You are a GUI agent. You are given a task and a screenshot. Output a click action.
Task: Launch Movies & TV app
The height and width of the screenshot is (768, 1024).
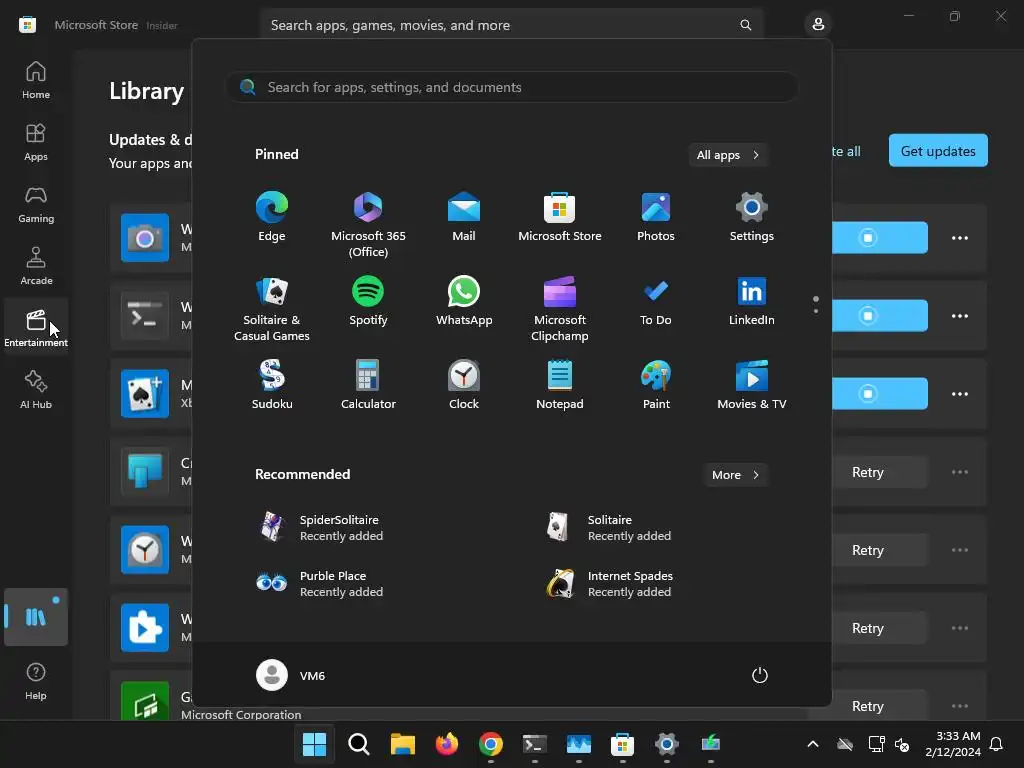[752, 385]
